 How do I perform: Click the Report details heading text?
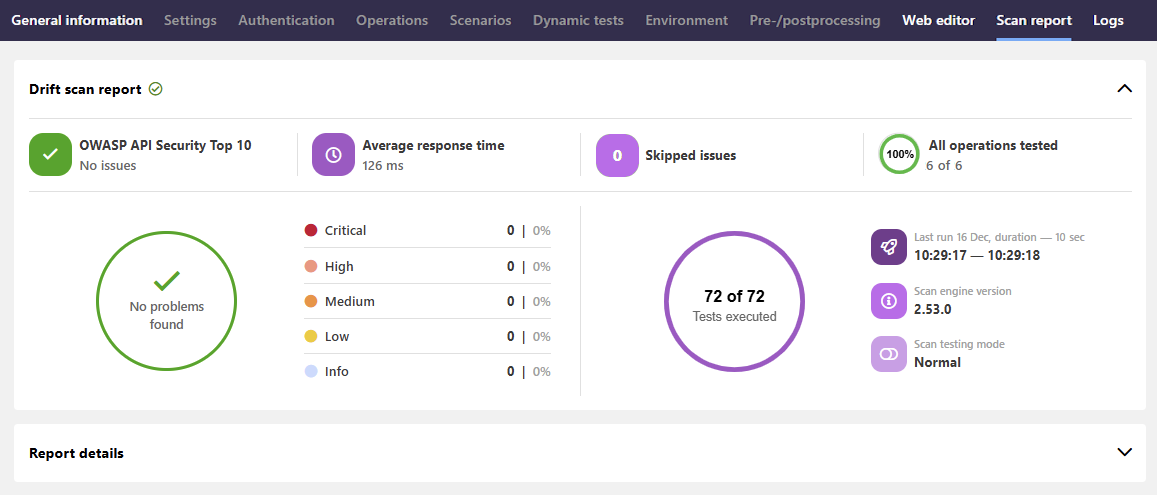click(77, 453)
